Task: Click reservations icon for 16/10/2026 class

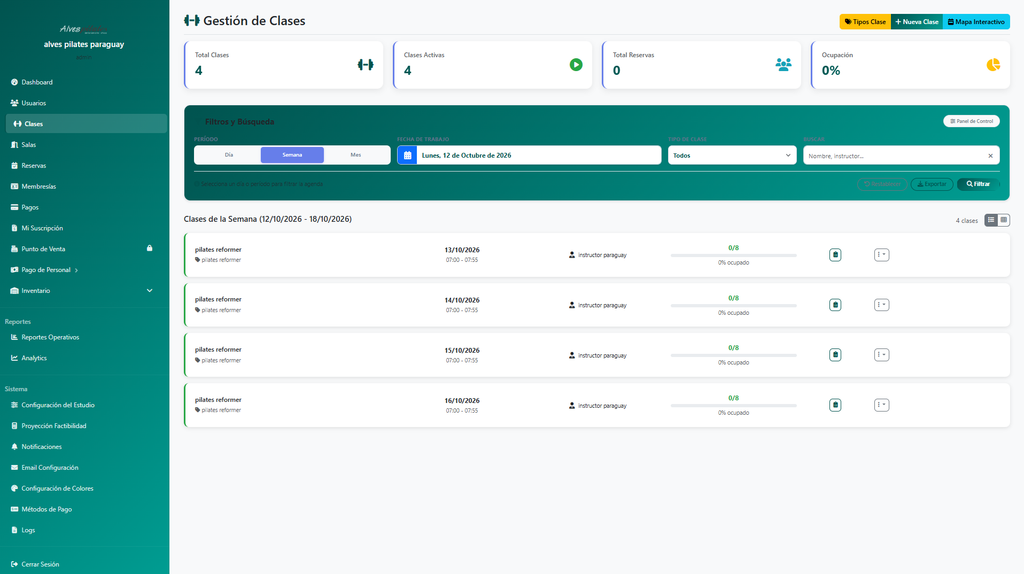Action: pos(835,405)
